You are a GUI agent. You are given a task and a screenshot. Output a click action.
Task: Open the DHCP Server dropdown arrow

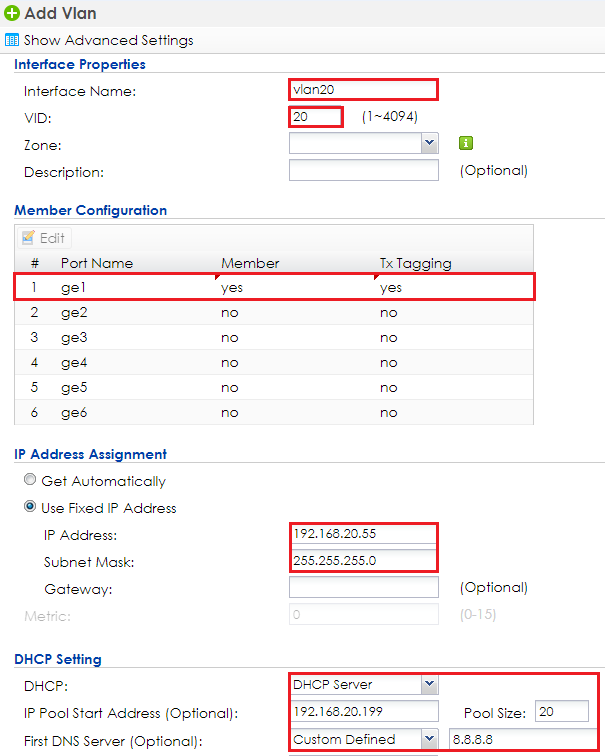tap(430, 684)
